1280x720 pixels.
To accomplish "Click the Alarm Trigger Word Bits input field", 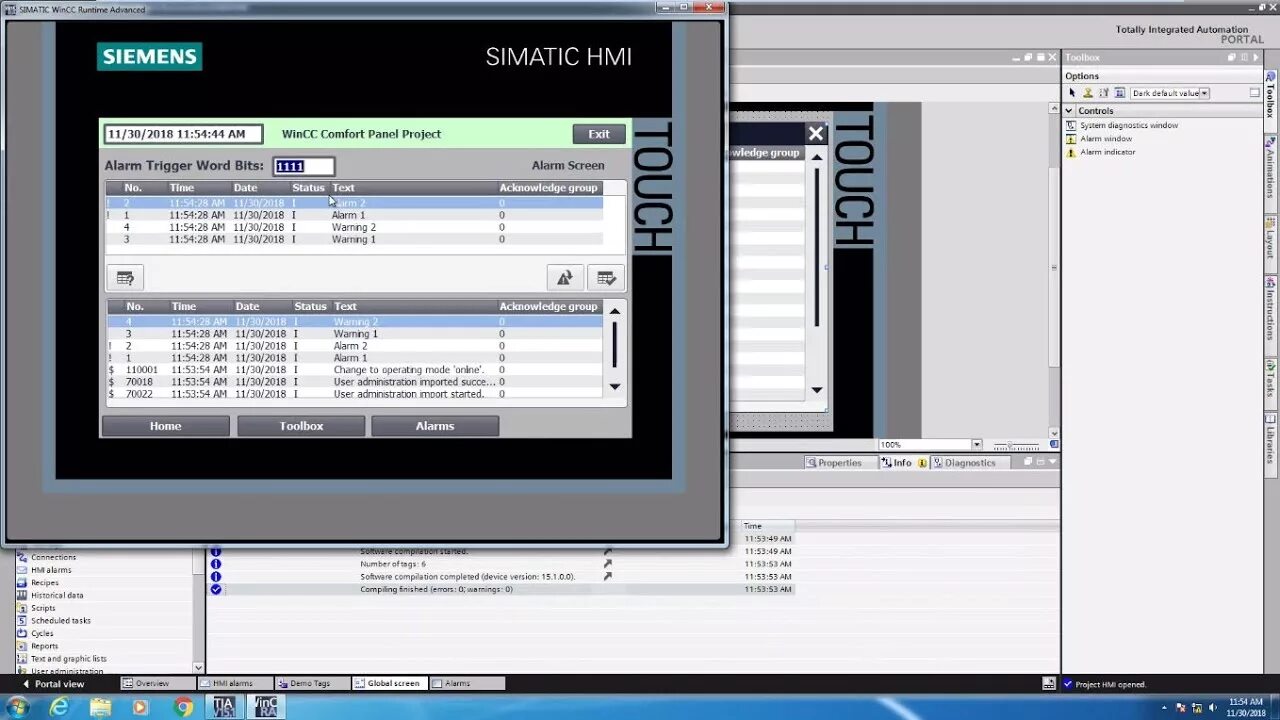I will click(304, 166).
